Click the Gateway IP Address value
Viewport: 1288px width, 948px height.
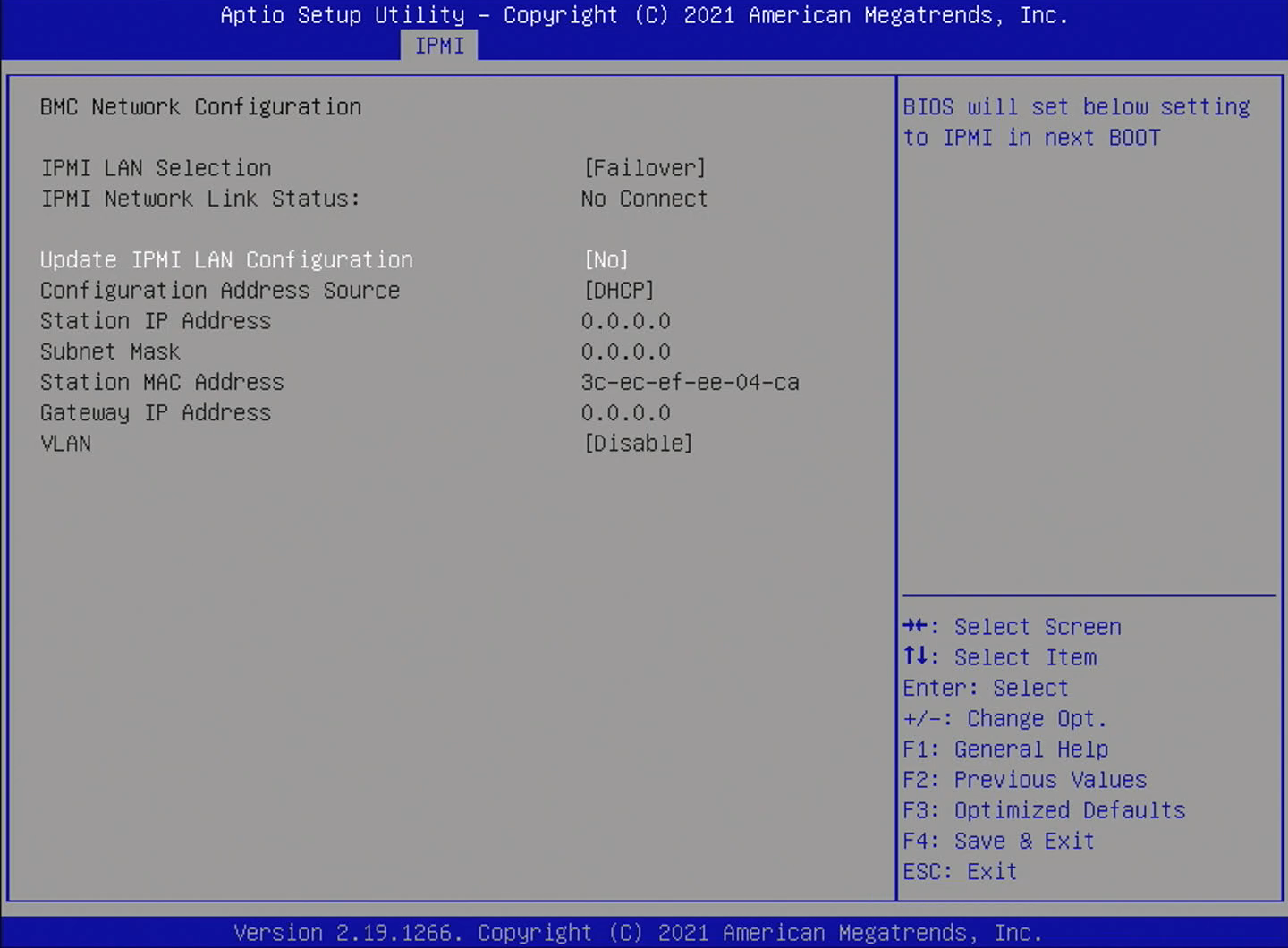click(625, 413)
